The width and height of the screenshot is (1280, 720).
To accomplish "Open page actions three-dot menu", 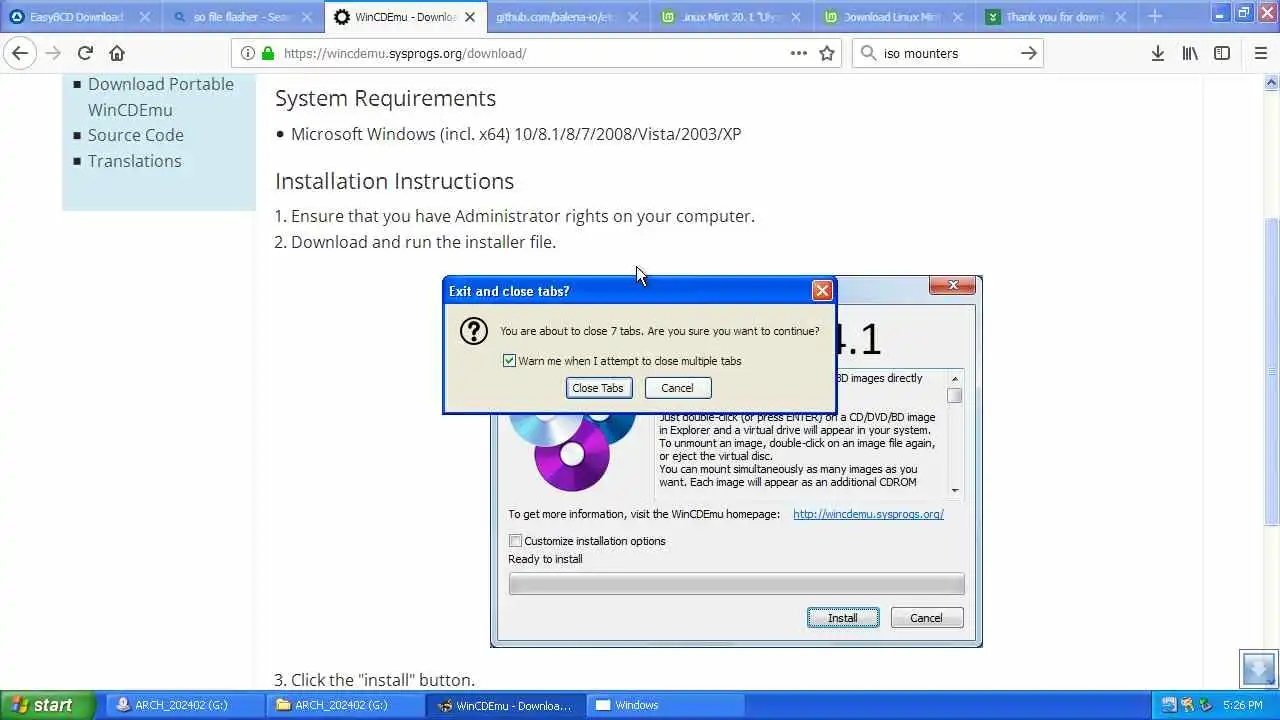I will click(x=799, y=53).
